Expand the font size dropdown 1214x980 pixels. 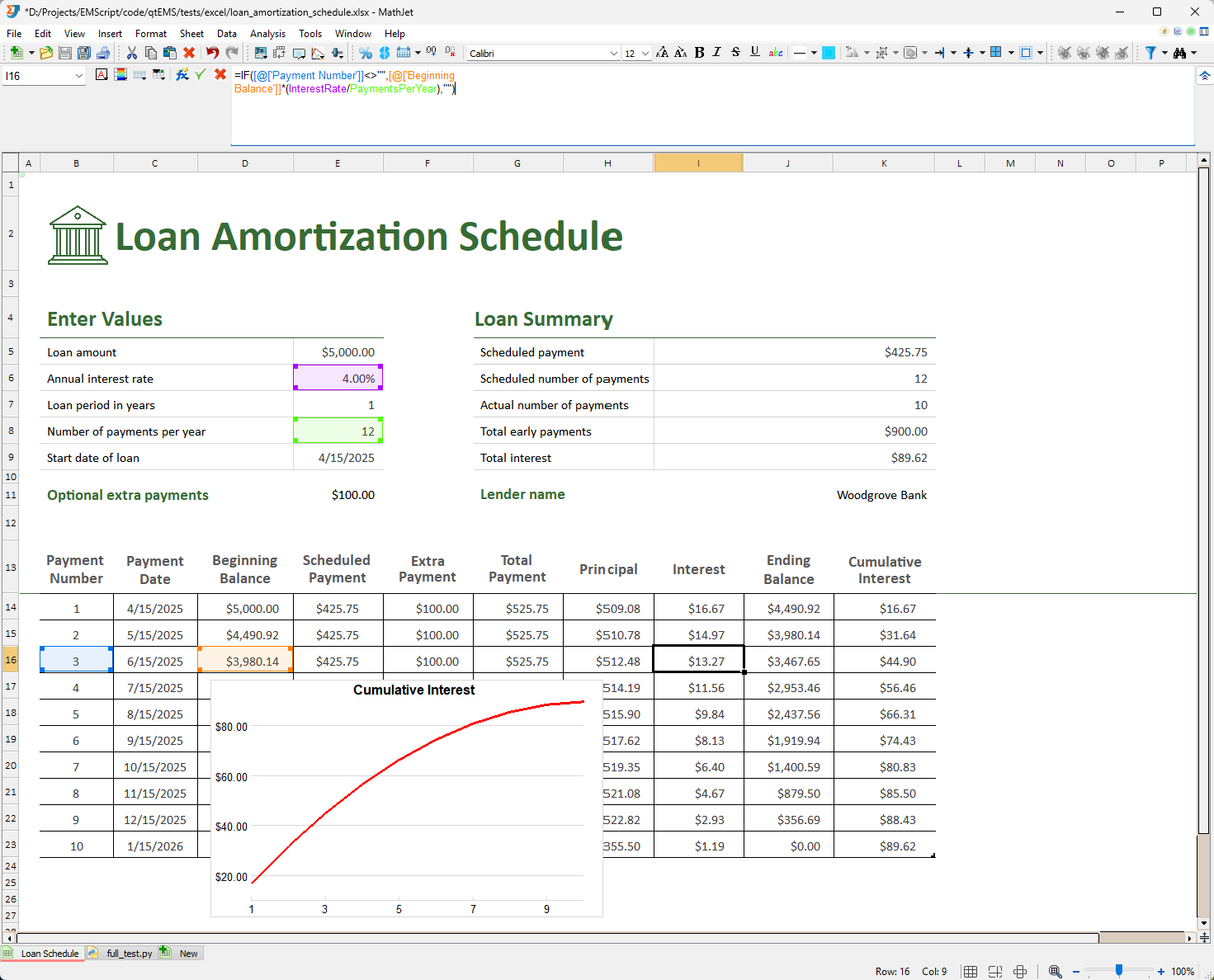645,54
